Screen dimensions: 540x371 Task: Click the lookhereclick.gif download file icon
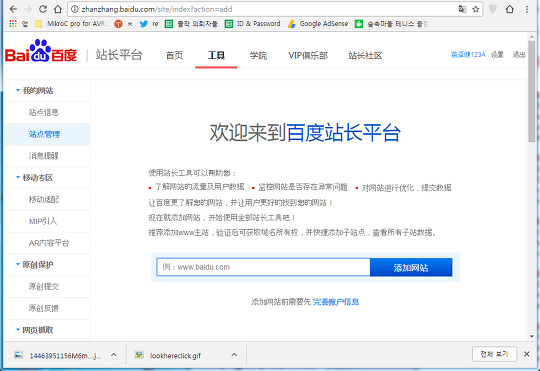tap(139, 354)
